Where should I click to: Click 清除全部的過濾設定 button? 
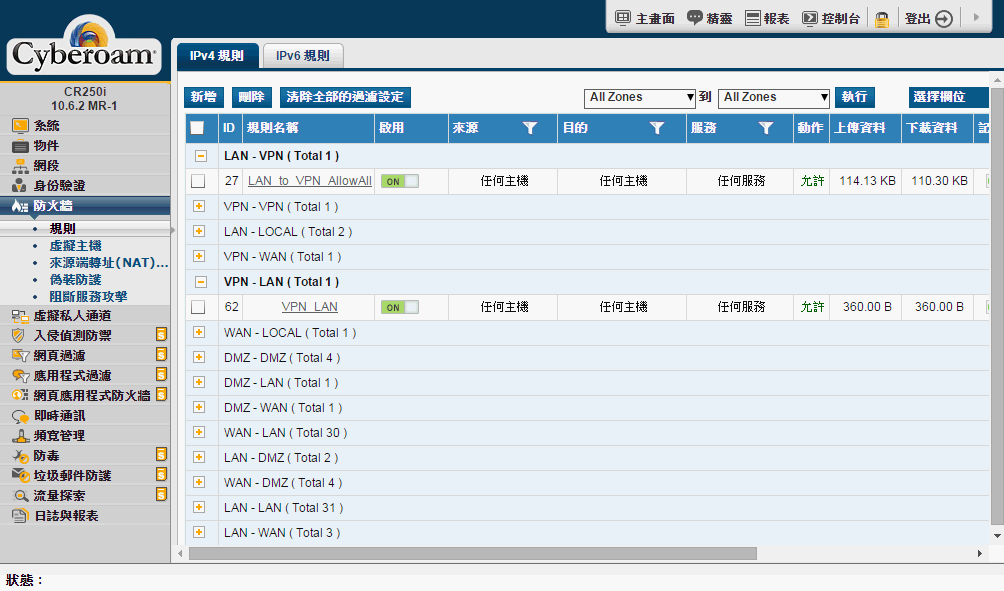(x=345, y=97)
